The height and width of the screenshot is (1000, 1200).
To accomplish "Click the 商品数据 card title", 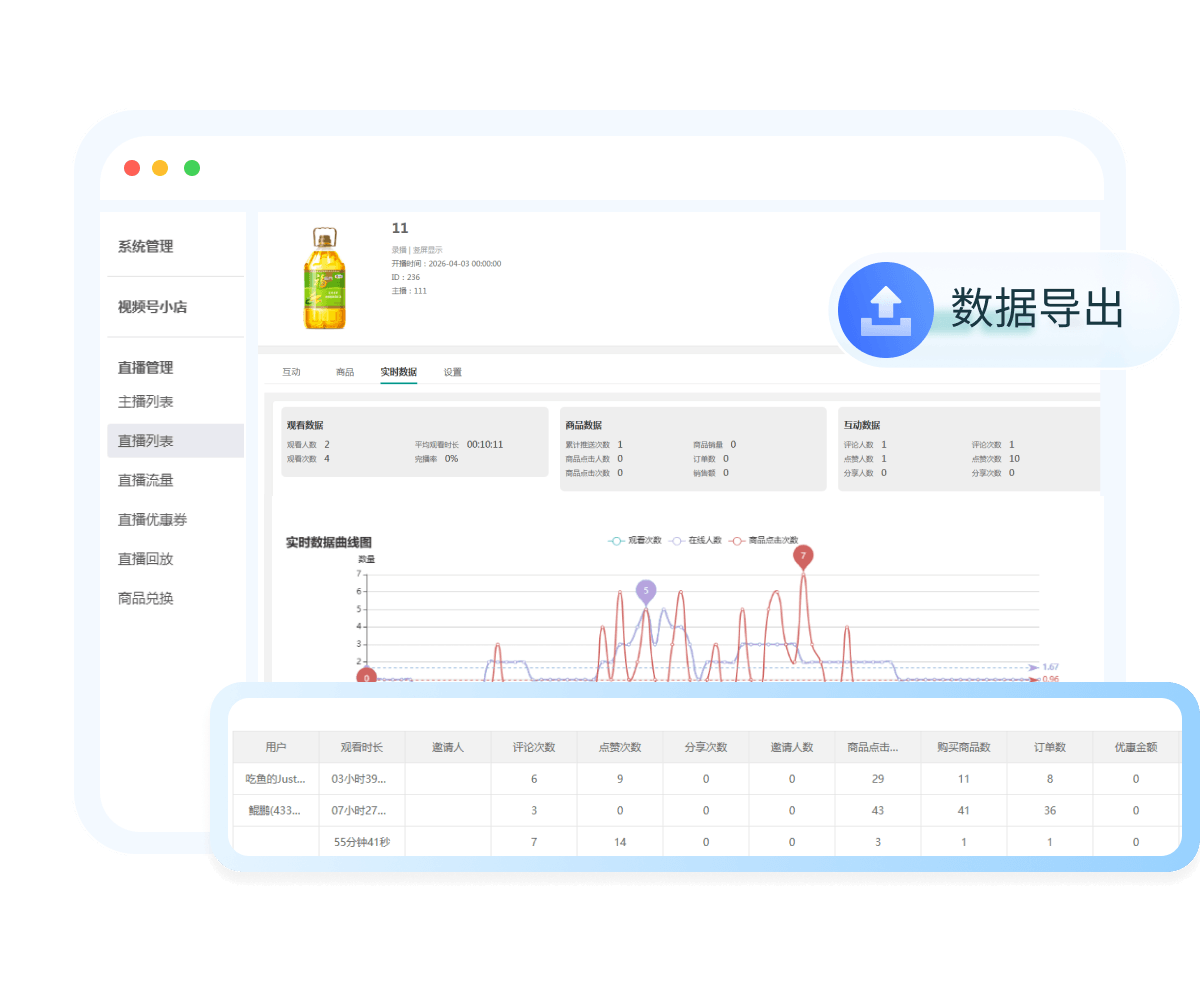I will pos(583,425).
